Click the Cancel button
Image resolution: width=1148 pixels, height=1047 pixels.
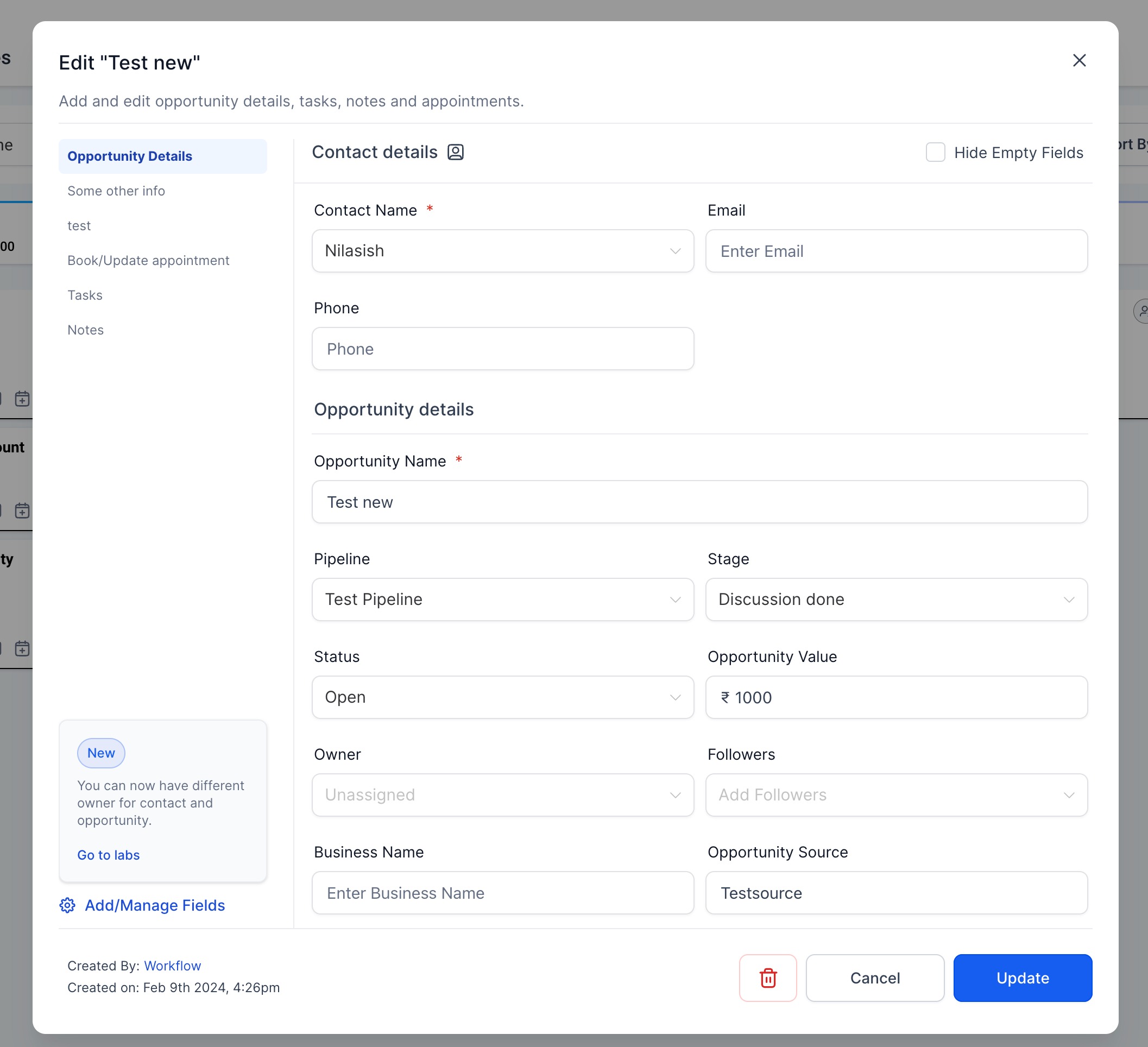tap(875, 977)
